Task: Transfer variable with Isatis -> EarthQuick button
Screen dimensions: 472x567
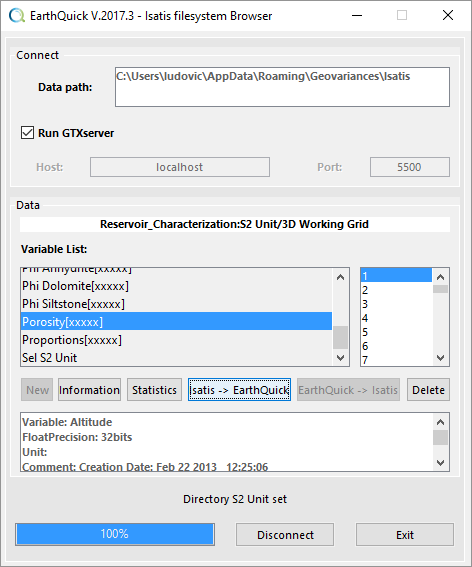Action: 239,390
